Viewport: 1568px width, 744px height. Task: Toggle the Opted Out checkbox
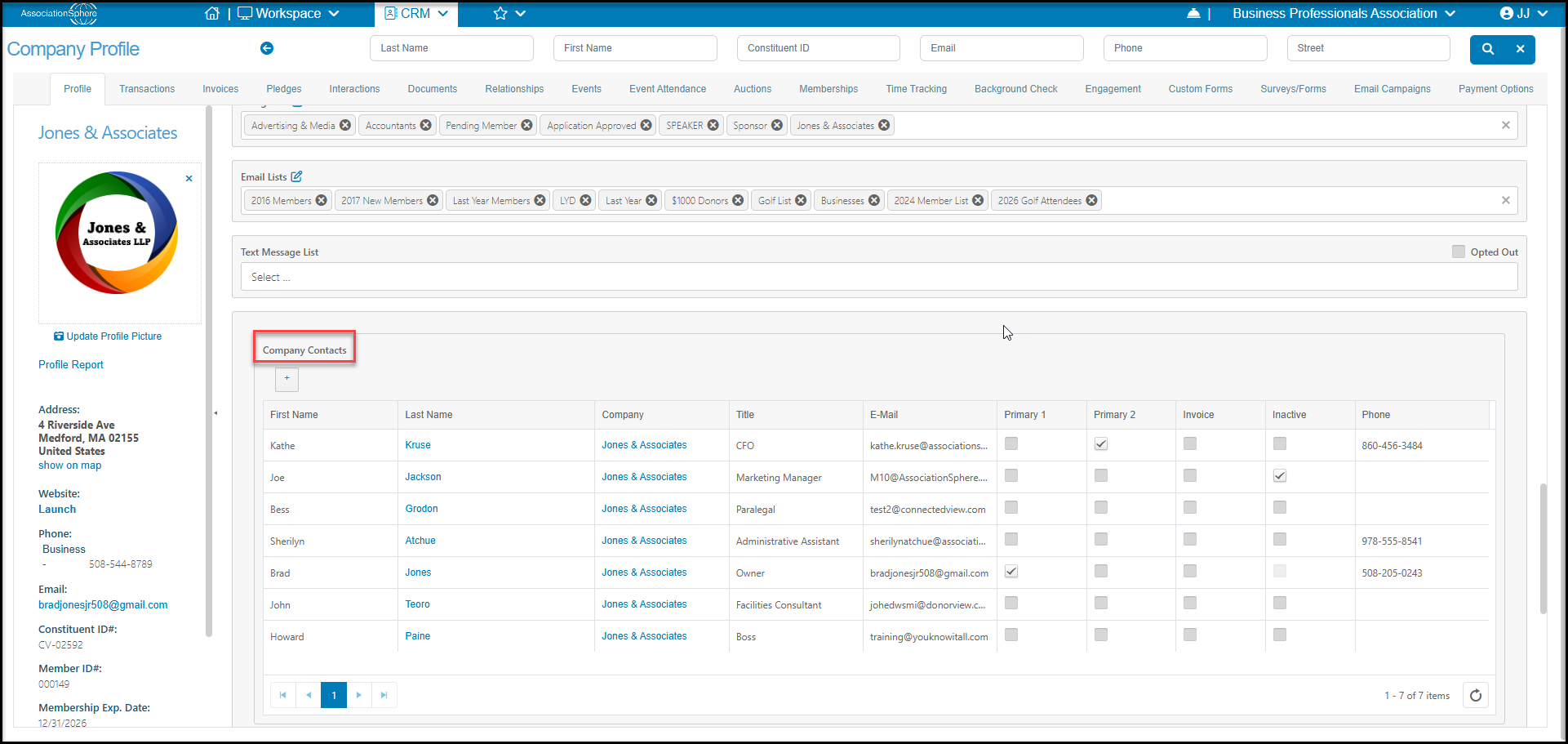(x=1458, y=252)
